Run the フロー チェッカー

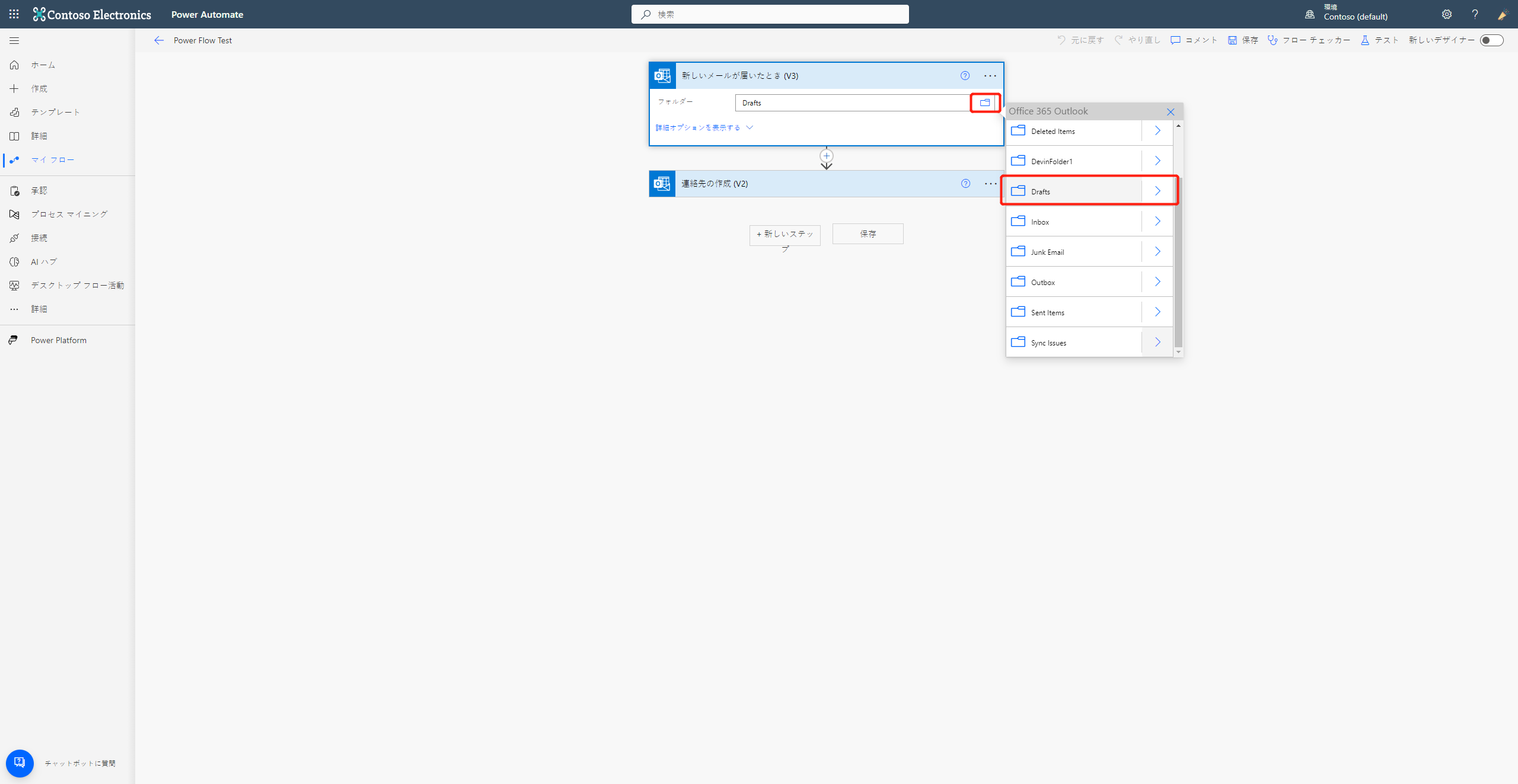click(1309, 40)
